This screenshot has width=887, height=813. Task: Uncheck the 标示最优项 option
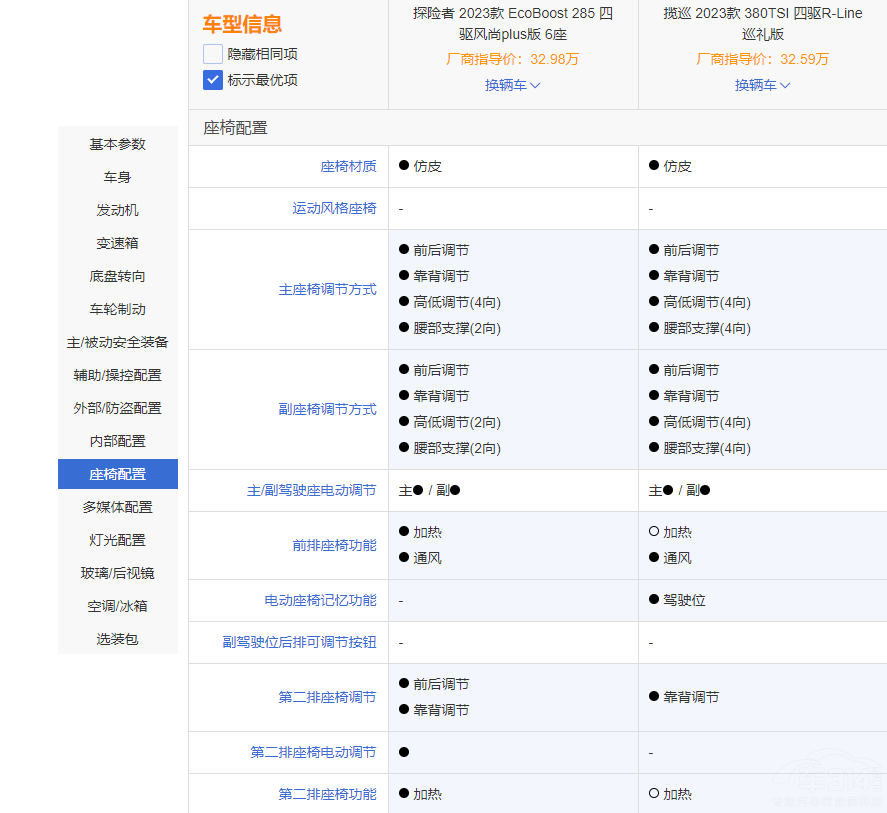point(211,78)
